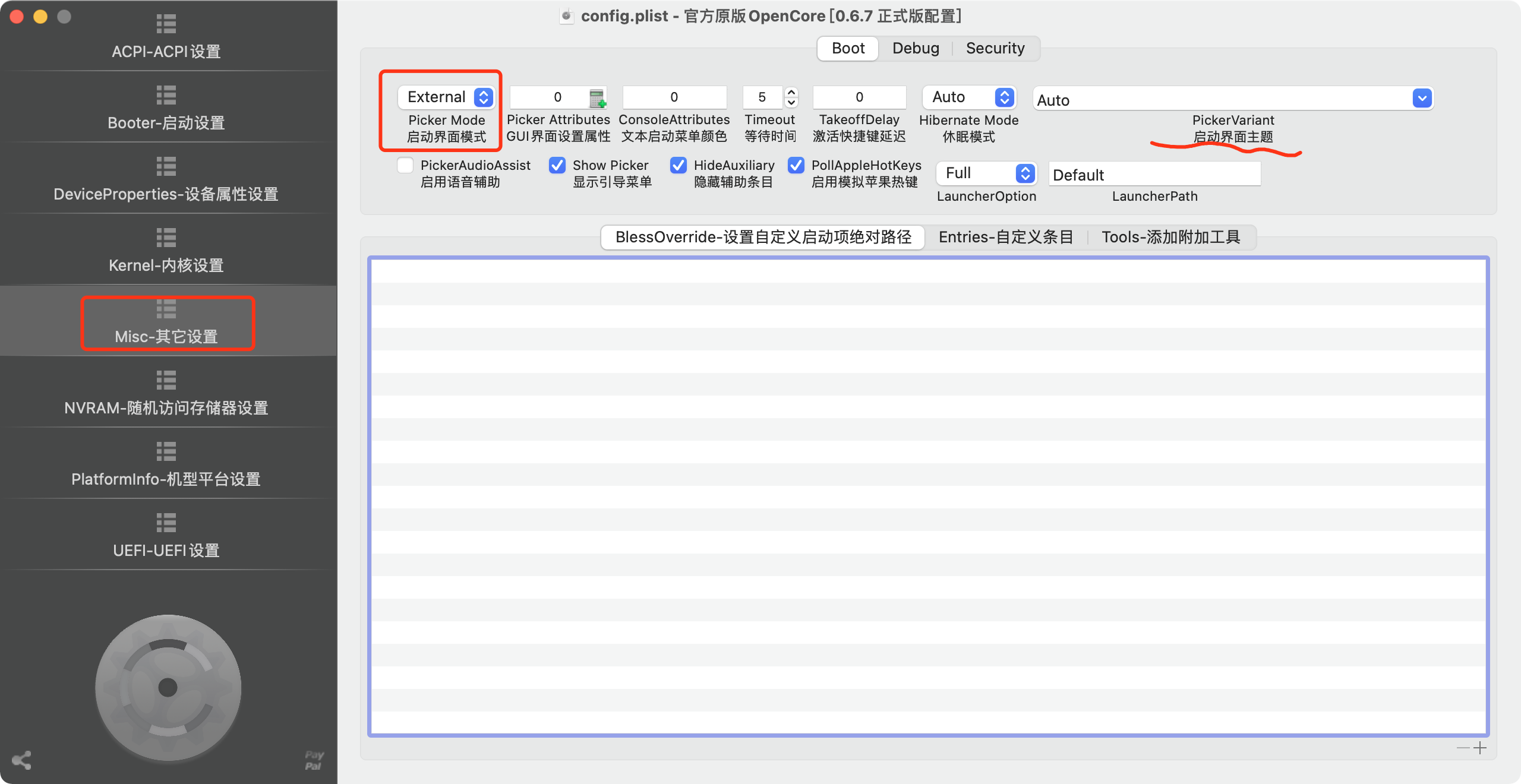Select the DeviceProperties list icon

point(166,166)
